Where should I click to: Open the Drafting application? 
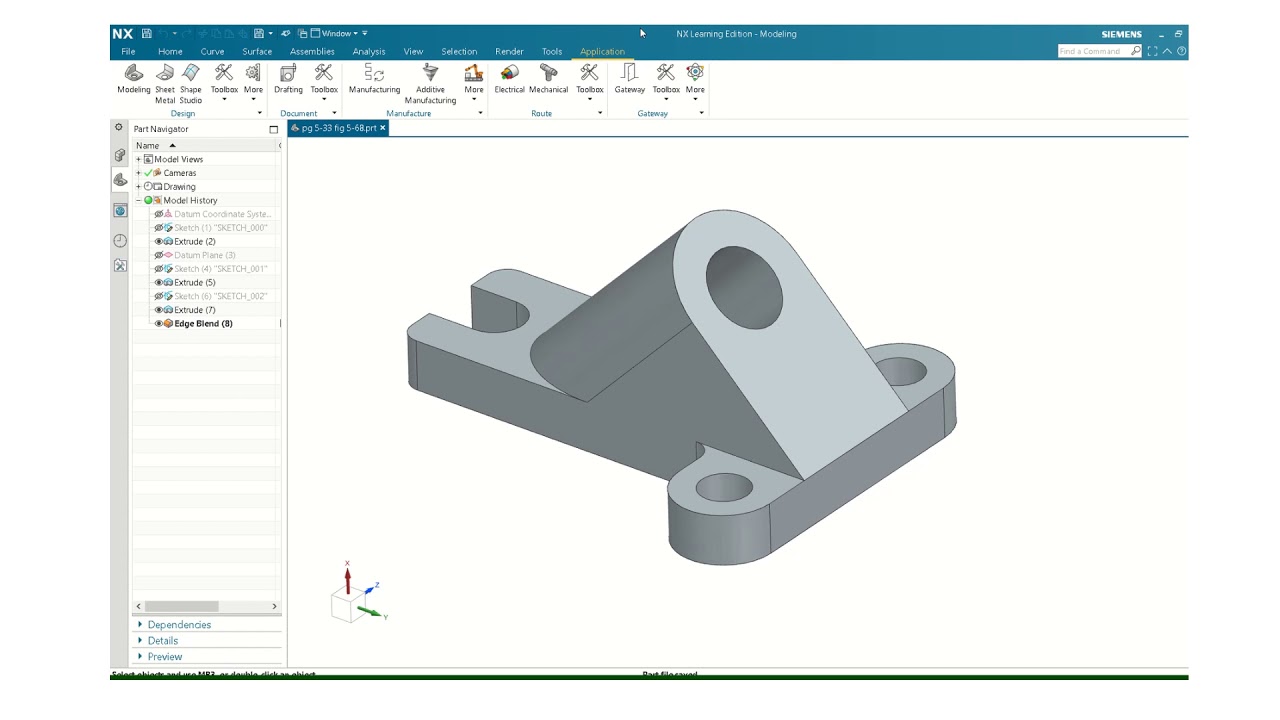click(x=288, y=79)
